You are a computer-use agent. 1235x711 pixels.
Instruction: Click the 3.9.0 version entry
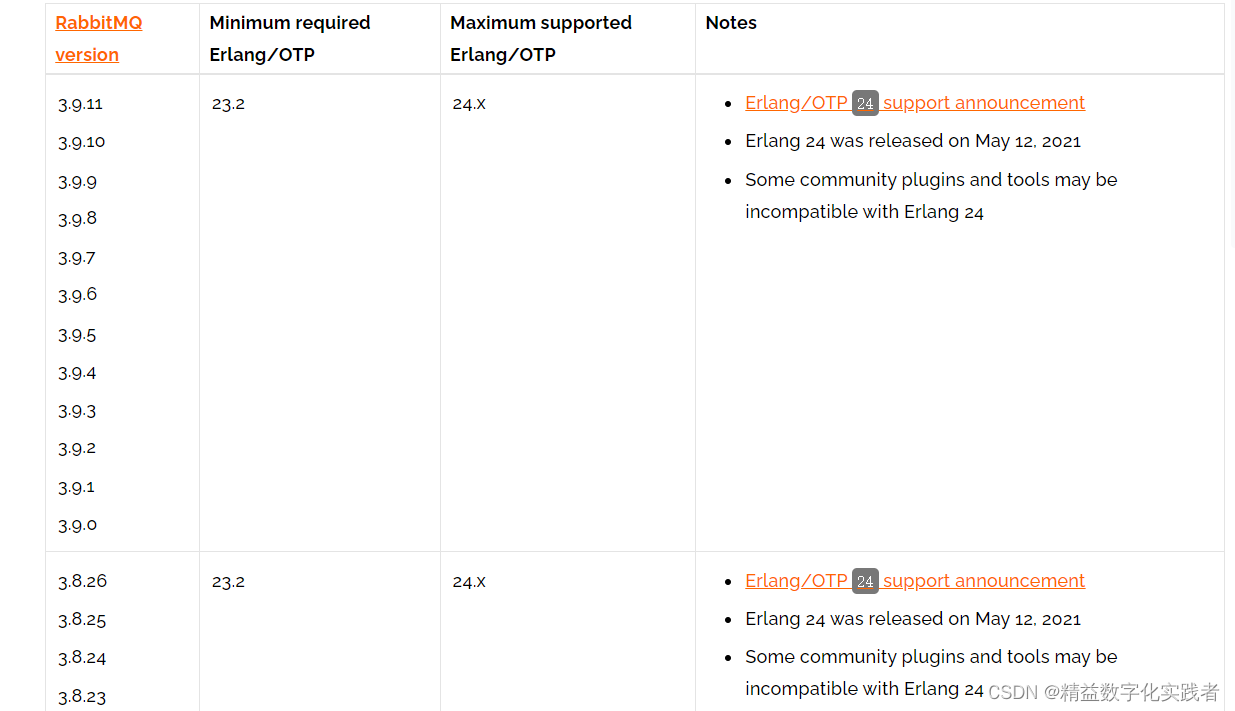click(77, 525)
